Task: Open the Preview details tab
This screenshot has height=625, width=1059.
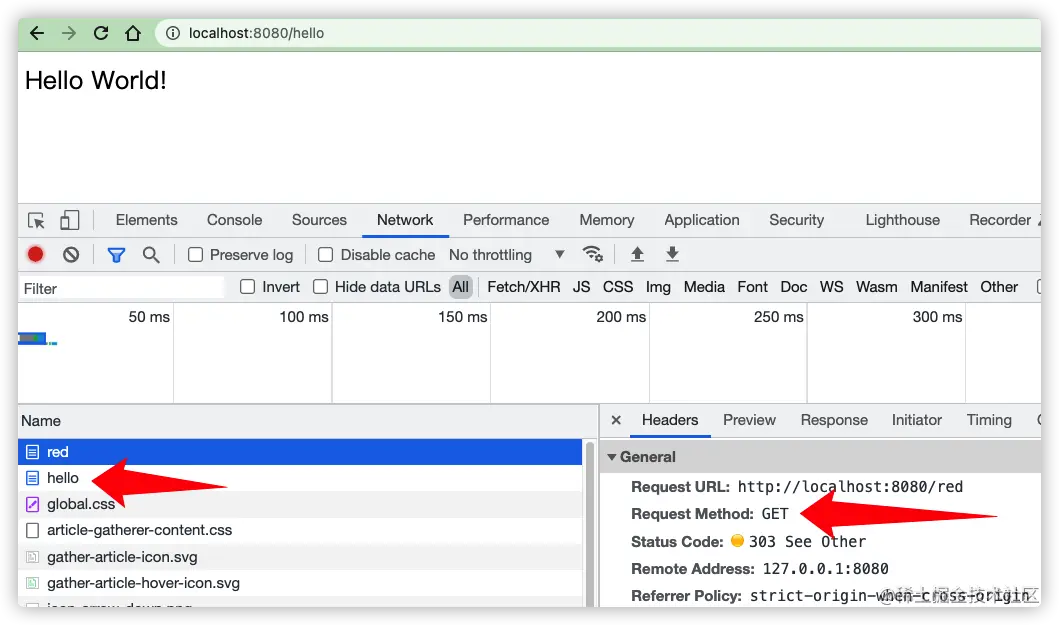Action: point(749,420)
